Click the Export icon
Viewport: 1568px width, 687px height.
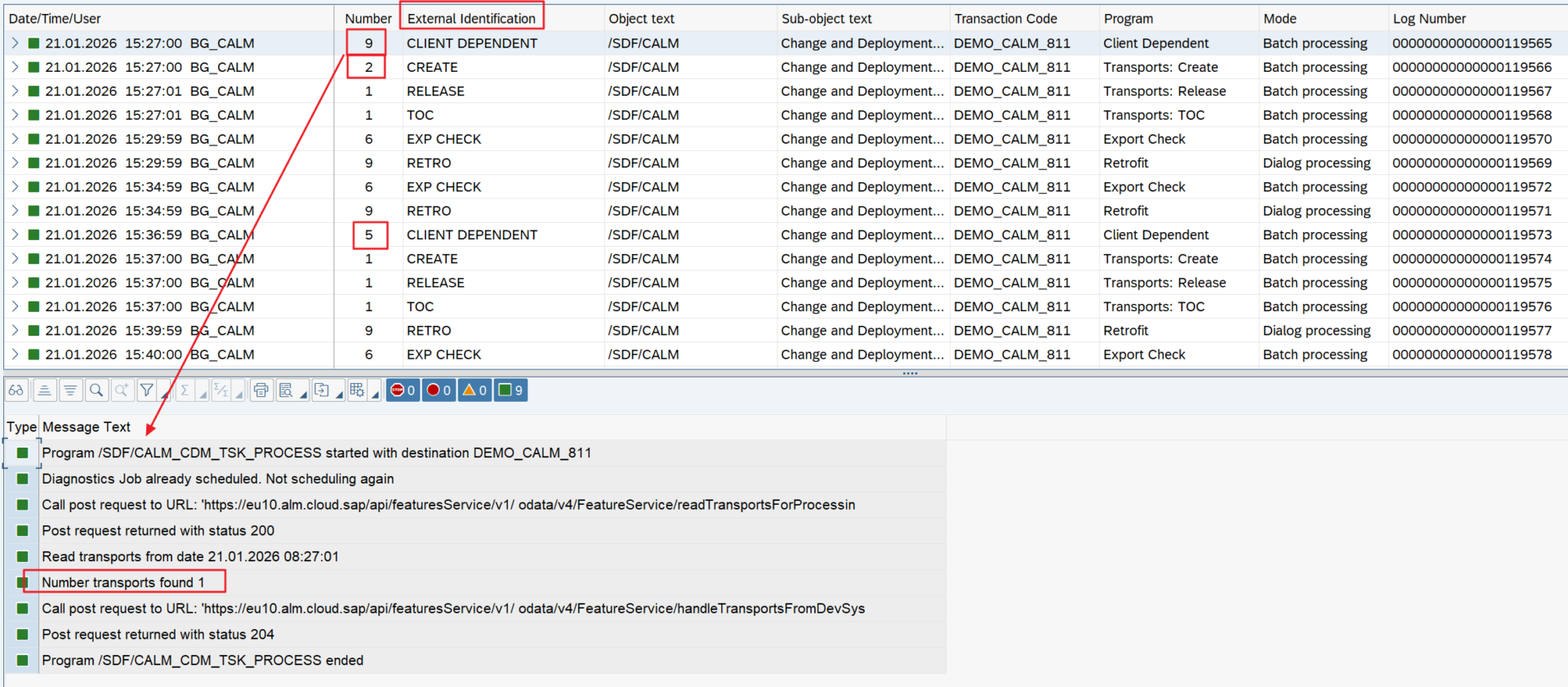tap(322, 390)
